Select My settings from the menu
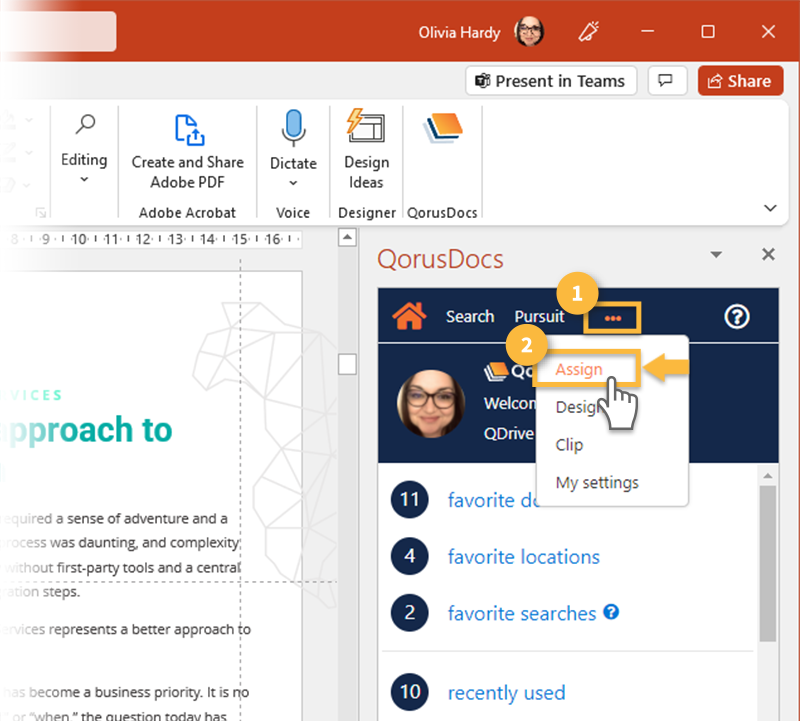Image resolution: width=800 pixels, height=721 pixels. tap(597, 483)
